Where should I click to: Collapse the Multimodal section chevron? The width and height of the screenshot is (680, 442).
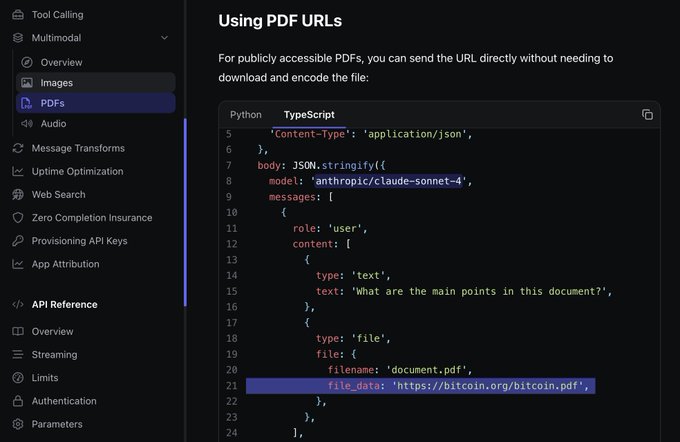point(164,38)
